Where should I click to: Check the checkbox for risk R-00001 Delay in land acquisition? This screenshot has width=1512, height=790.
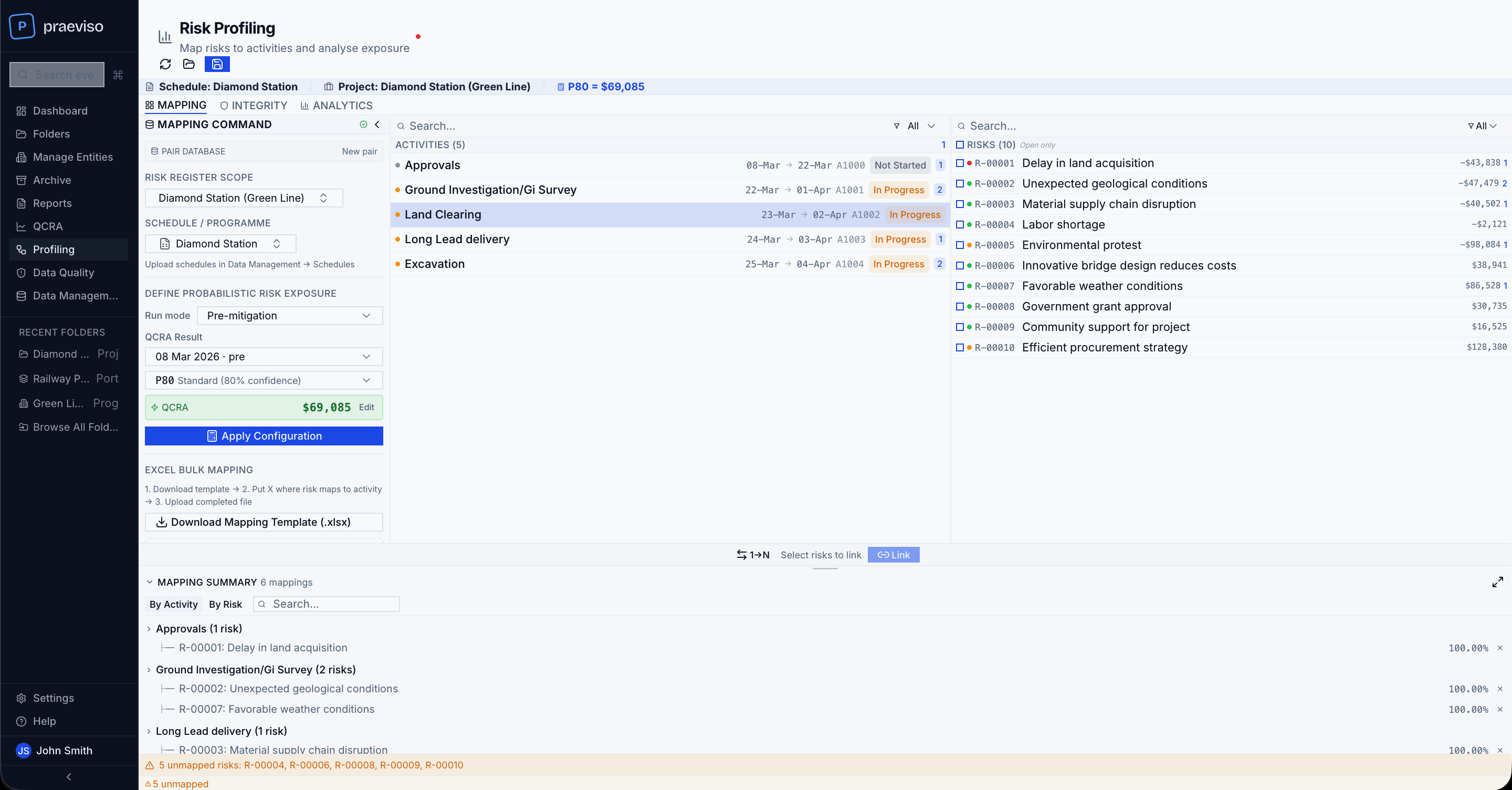click(x=960, y=163)
